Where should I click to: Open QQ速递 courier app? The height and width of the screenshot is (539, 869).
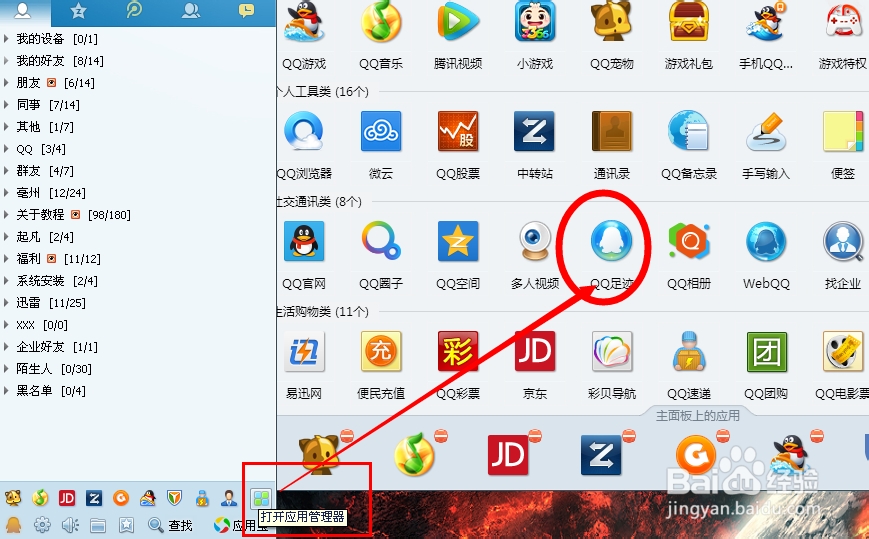[x=689, y=351]
